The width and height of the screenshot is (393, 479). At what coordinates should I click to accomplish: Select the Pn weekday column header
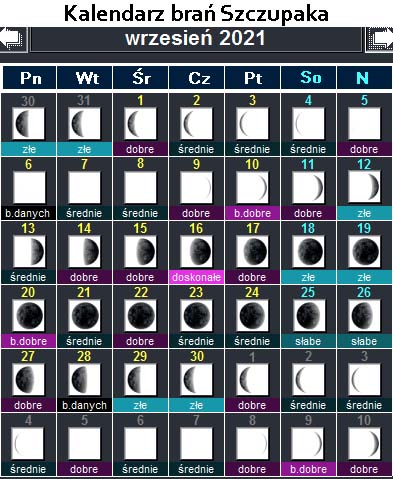[x=29, y=78]
